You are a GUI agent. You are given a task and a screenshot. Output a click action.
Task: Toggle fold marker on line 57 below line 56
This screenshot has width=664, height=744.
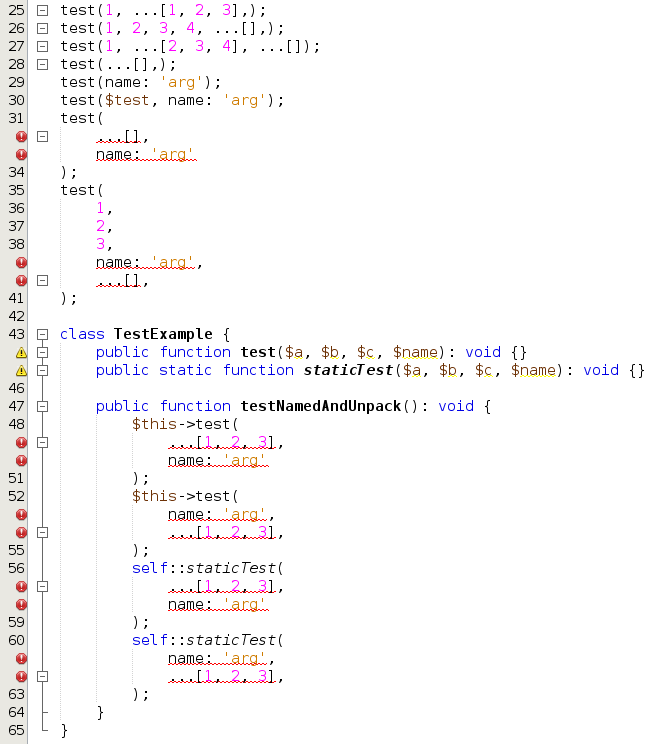(x=43, y=587)
